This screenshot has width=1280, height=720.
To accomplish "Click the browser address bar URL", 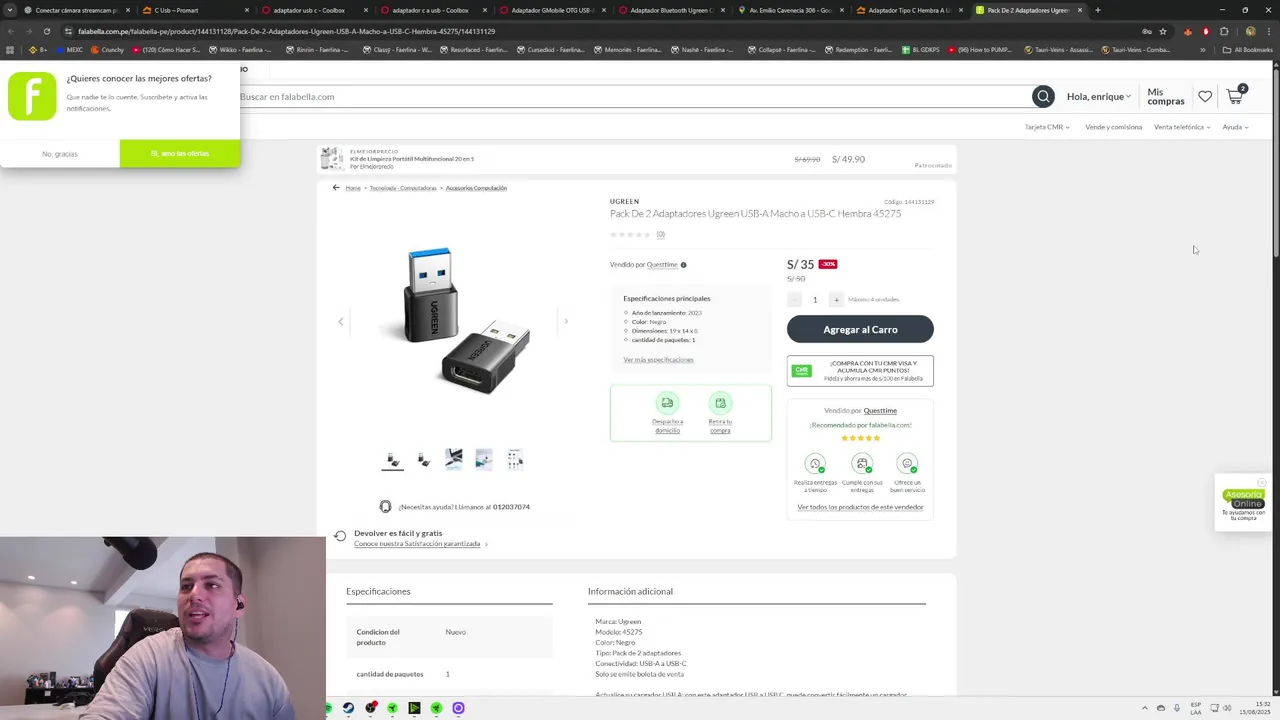I will point(287,31).
